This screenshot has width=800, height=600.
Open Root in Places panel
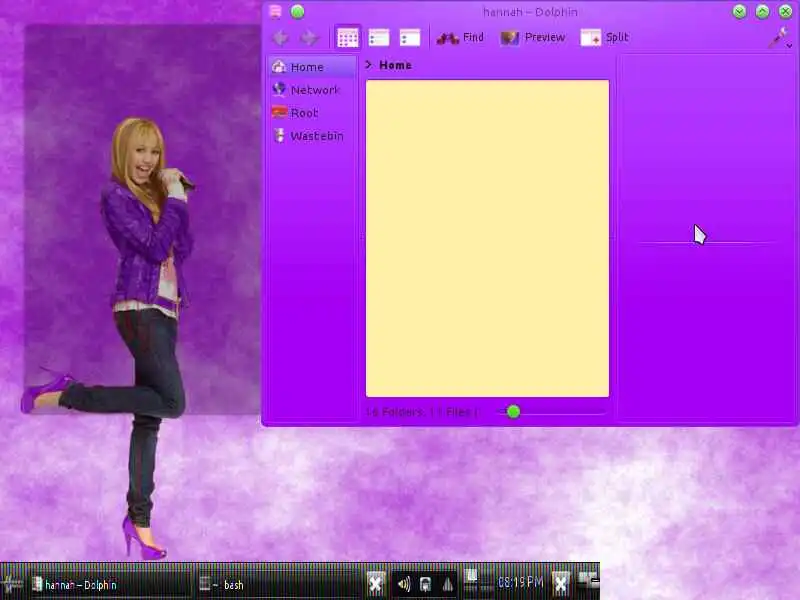312,113
